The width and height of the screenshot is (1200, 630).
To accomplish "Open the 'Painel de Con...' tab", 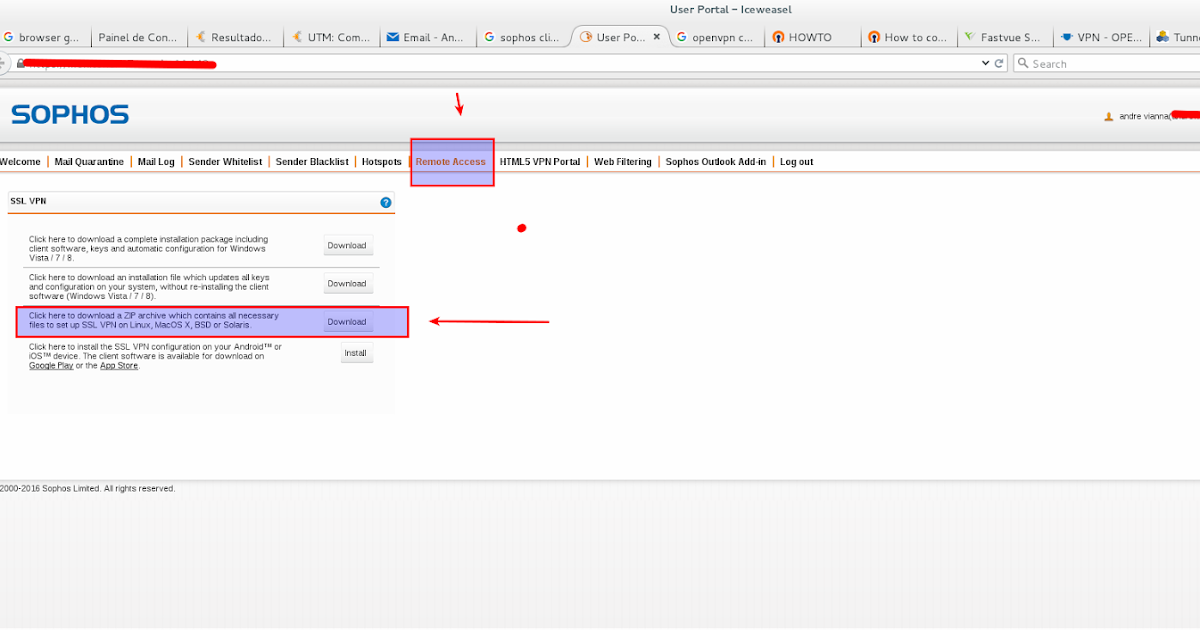I will pos(138,37).
